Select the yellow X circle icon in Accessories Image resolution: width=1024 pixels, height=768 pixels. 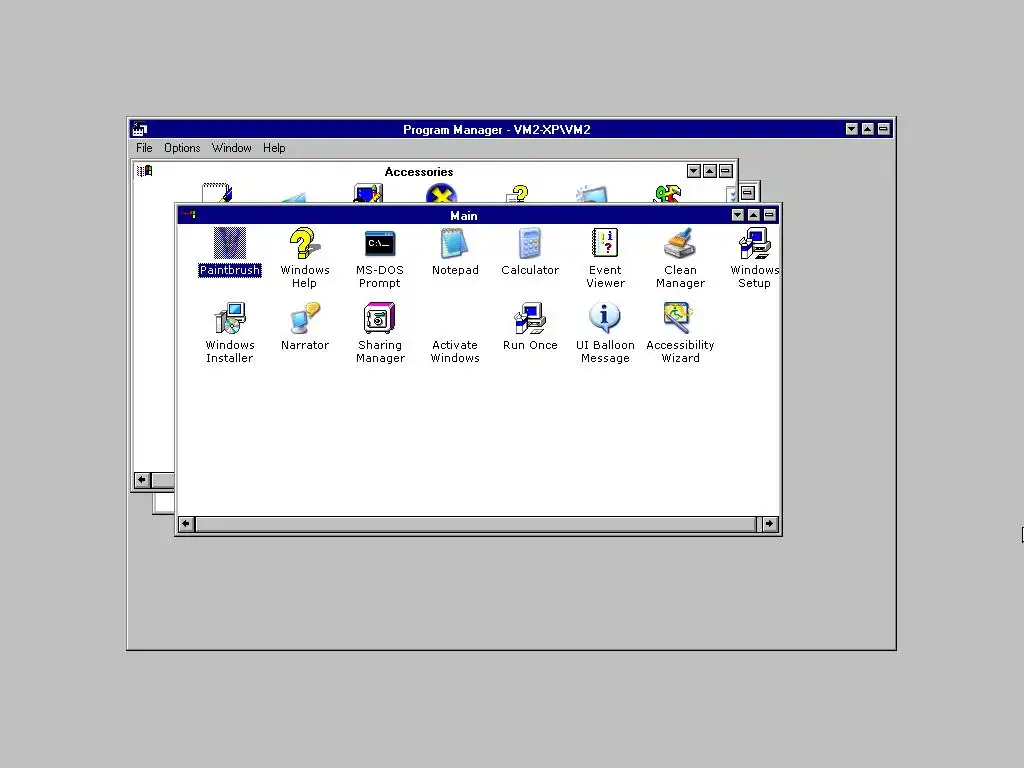441,193
